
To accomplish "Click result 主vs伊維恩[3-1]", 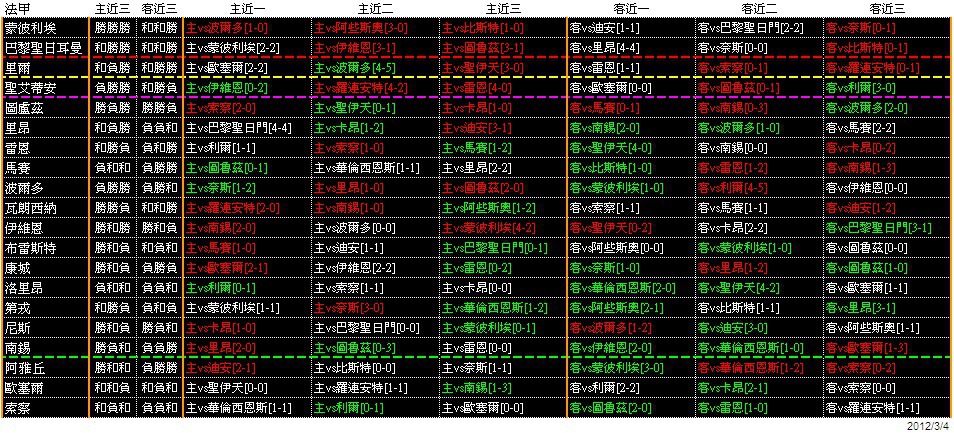I will 355,48.
